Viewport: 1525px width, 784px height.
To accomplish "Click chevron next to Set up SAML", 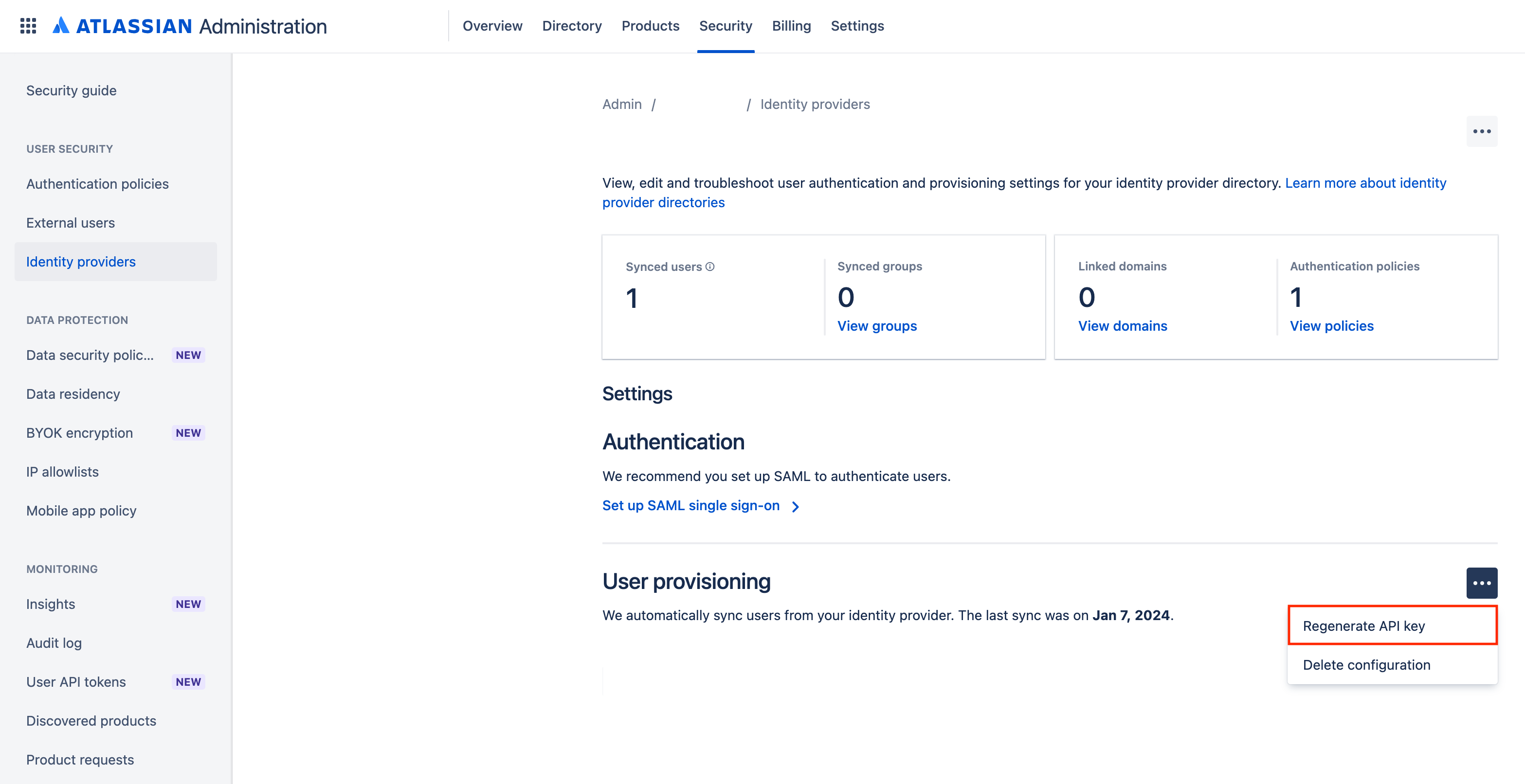I will coord(796,506).
